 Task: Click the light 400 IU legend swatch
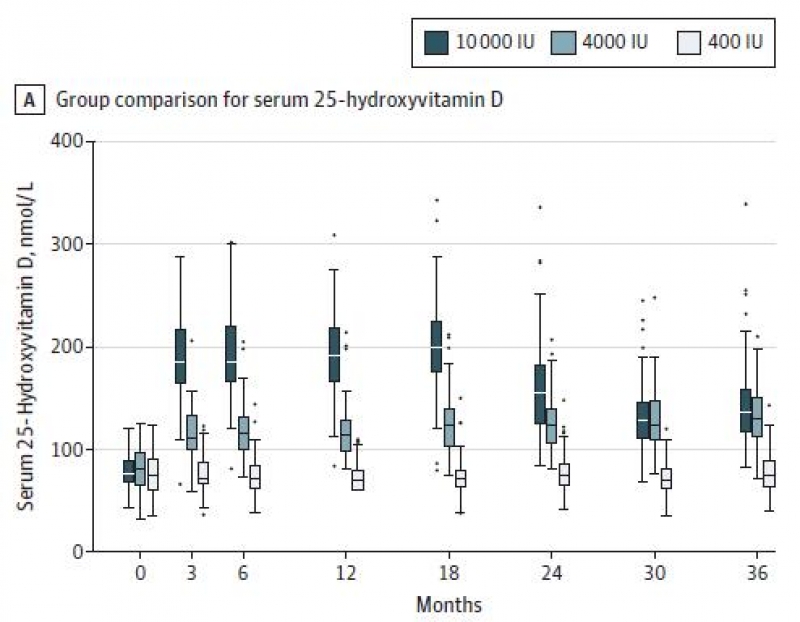(689, 42)
